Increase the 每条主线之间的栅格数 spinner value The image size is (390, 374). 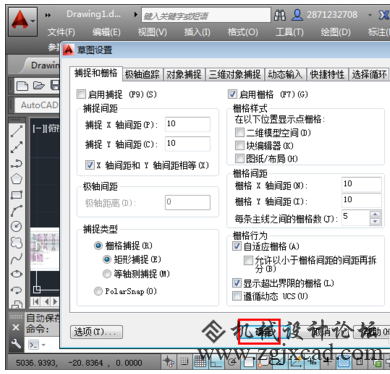[x=375, y=214]
